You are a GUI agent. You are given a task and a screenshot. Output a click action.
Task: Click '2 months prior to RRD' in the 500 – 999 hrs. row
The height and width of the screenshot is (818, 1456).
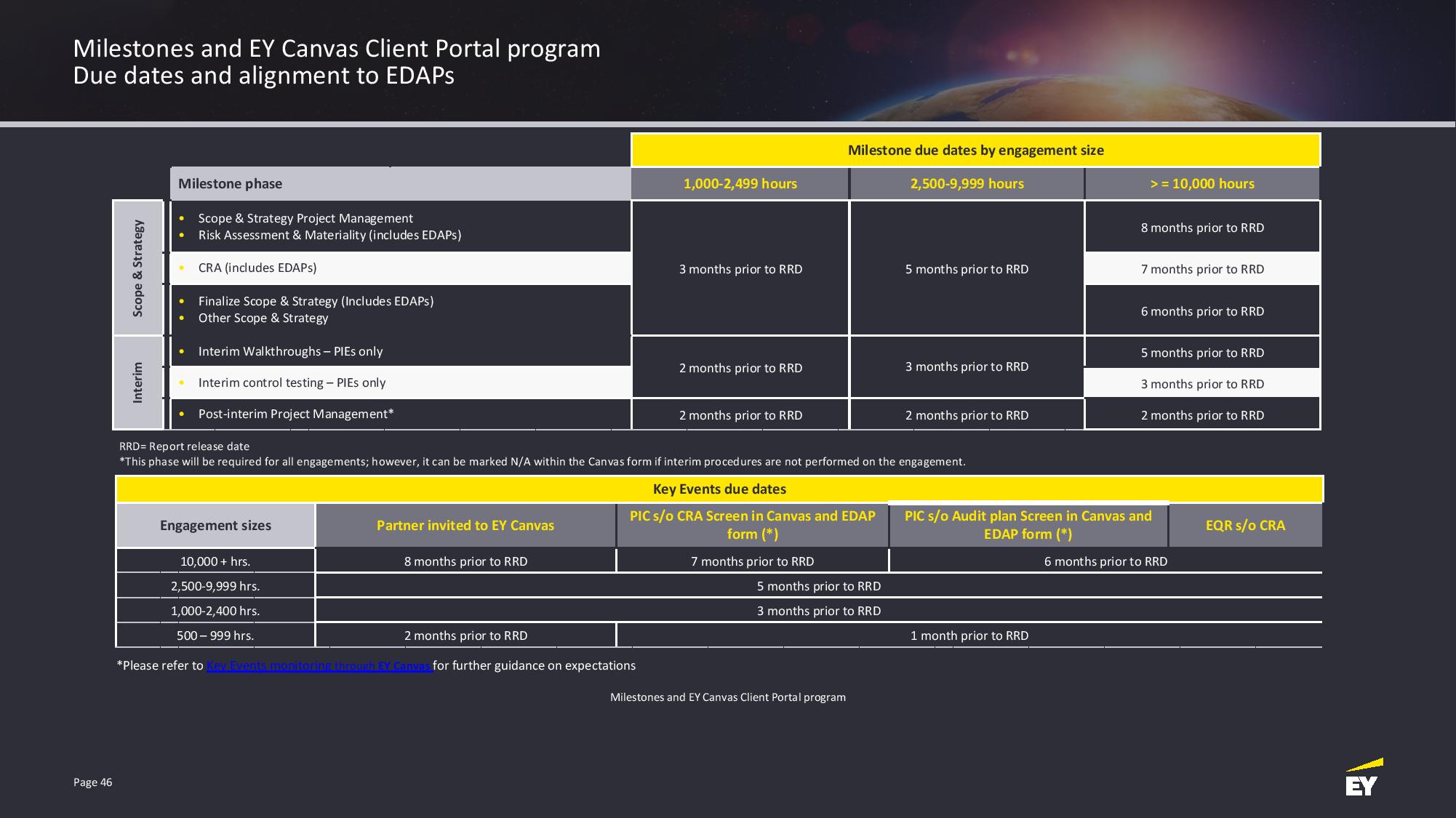click(465, 635)
